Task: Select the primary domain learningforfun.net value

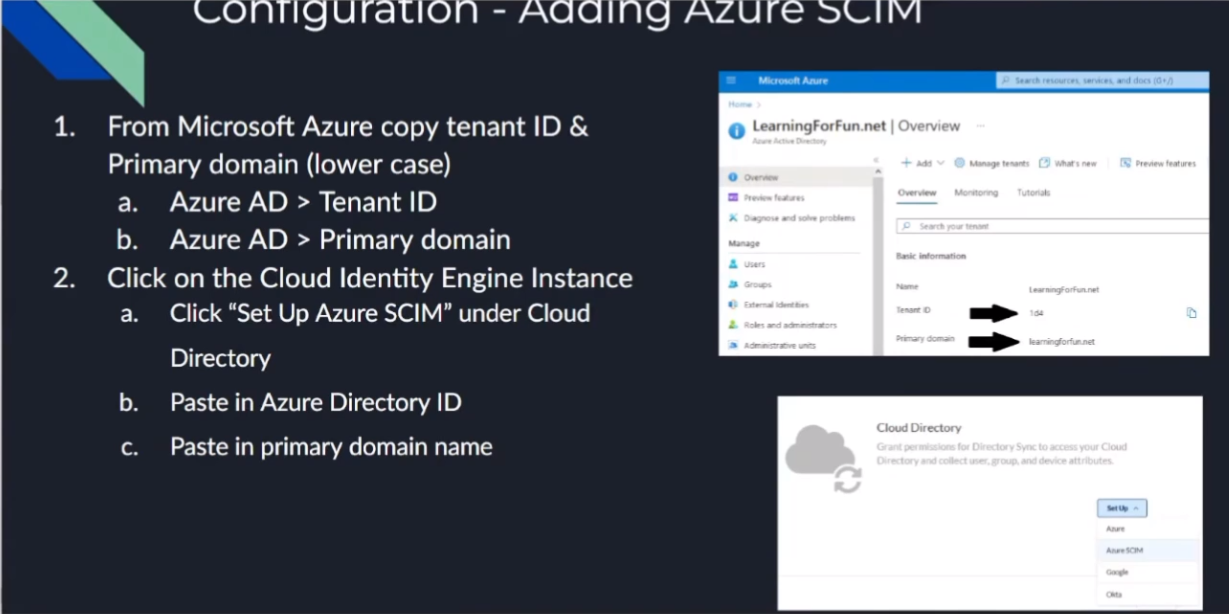Action: 1061,341
